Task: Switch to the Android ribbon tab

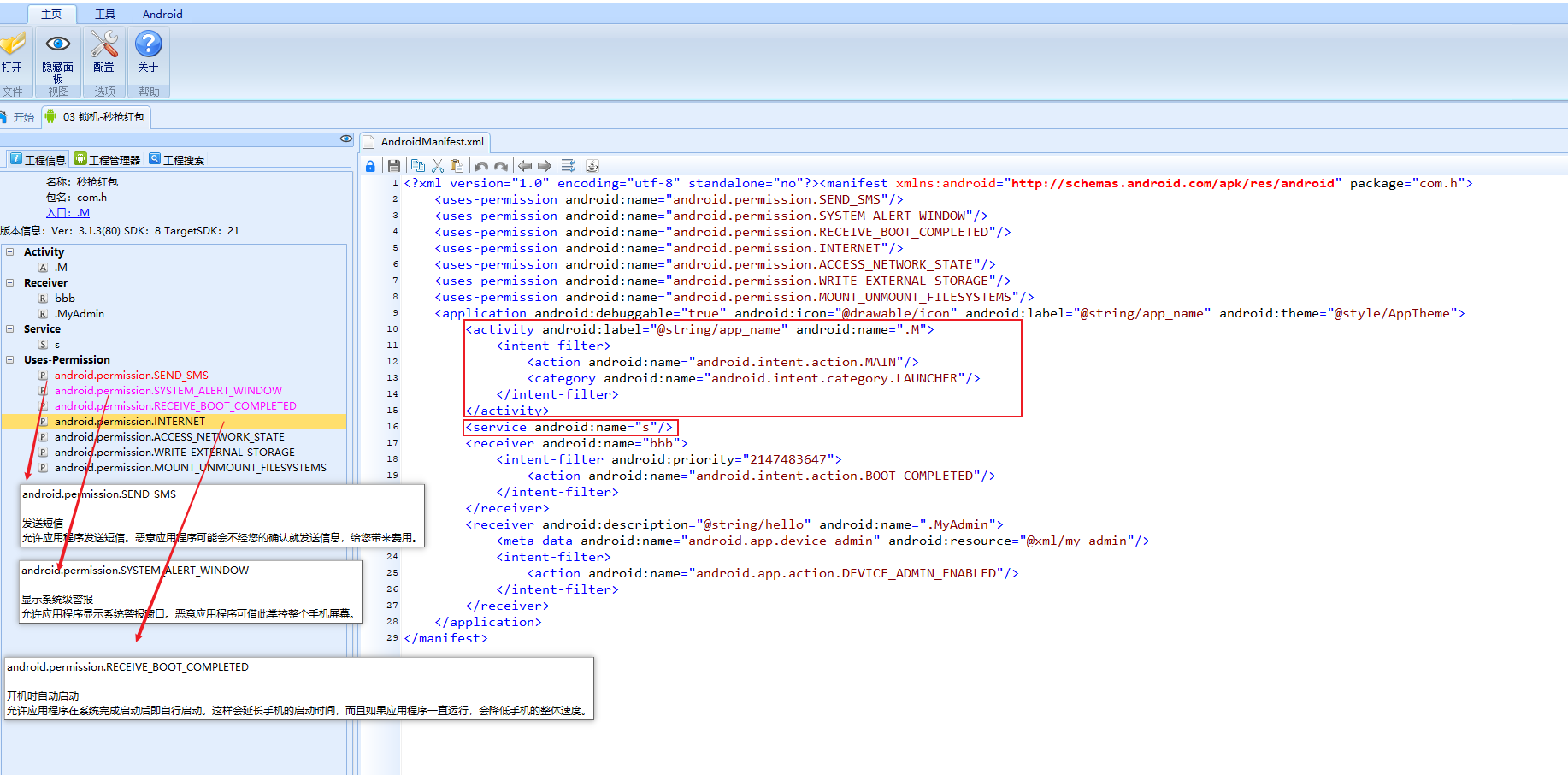Action: click(162, 15)
